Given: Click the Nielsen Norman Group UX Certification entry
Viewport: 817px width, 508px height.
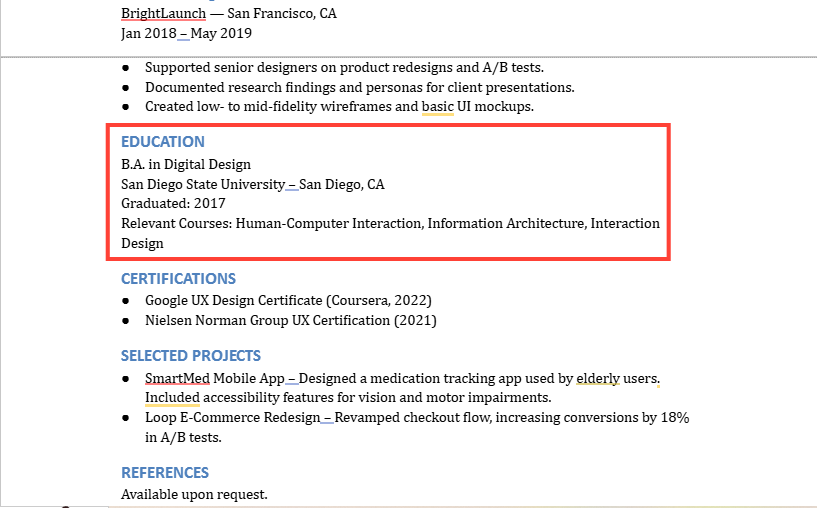Looking at the screenshot, I should 291,320.
